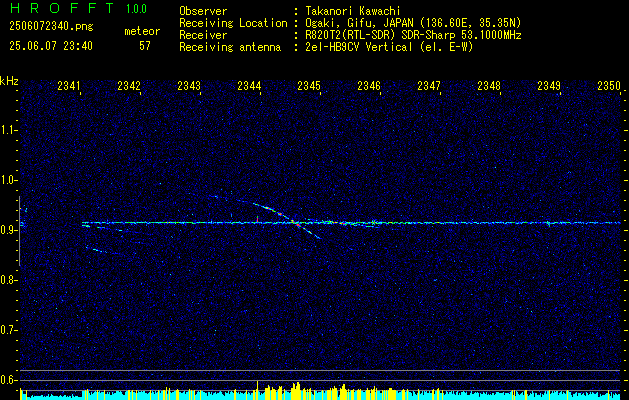Click the 'meteor' count label
The width and height of the screenshot is (629, 400).
pos(142,31)
